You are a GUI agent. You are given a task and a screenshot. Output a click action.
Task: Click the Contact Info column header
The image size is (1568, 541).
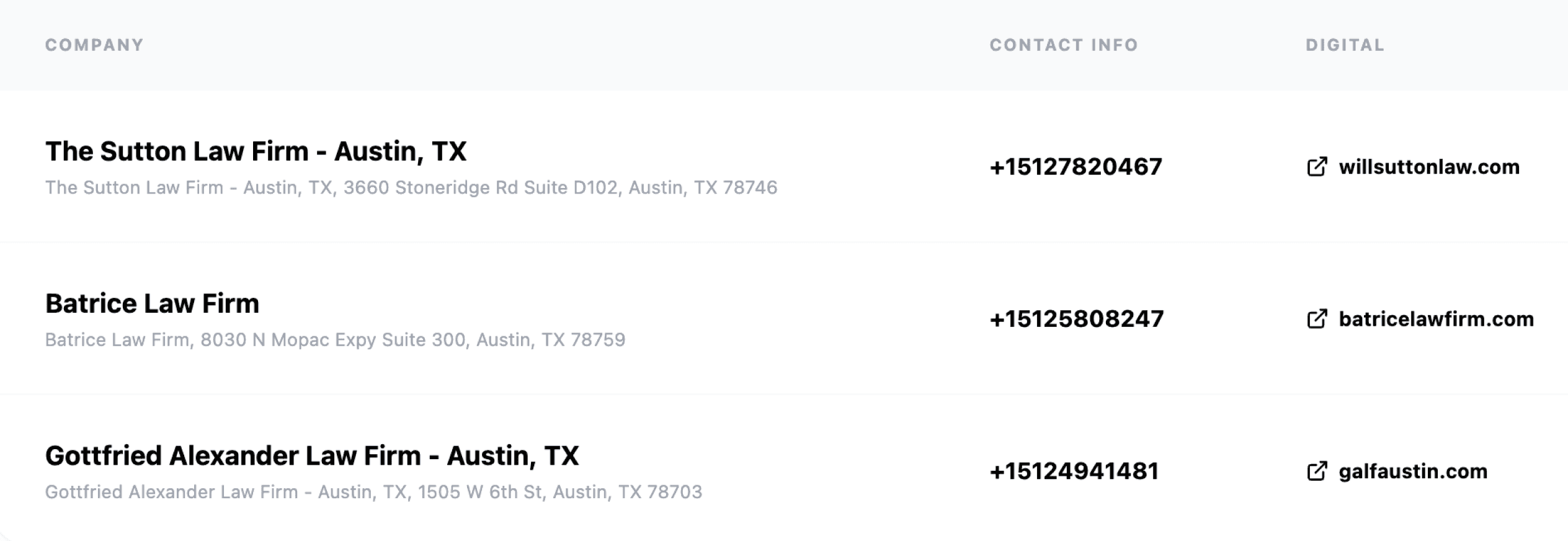click(x=1063, y=45)
